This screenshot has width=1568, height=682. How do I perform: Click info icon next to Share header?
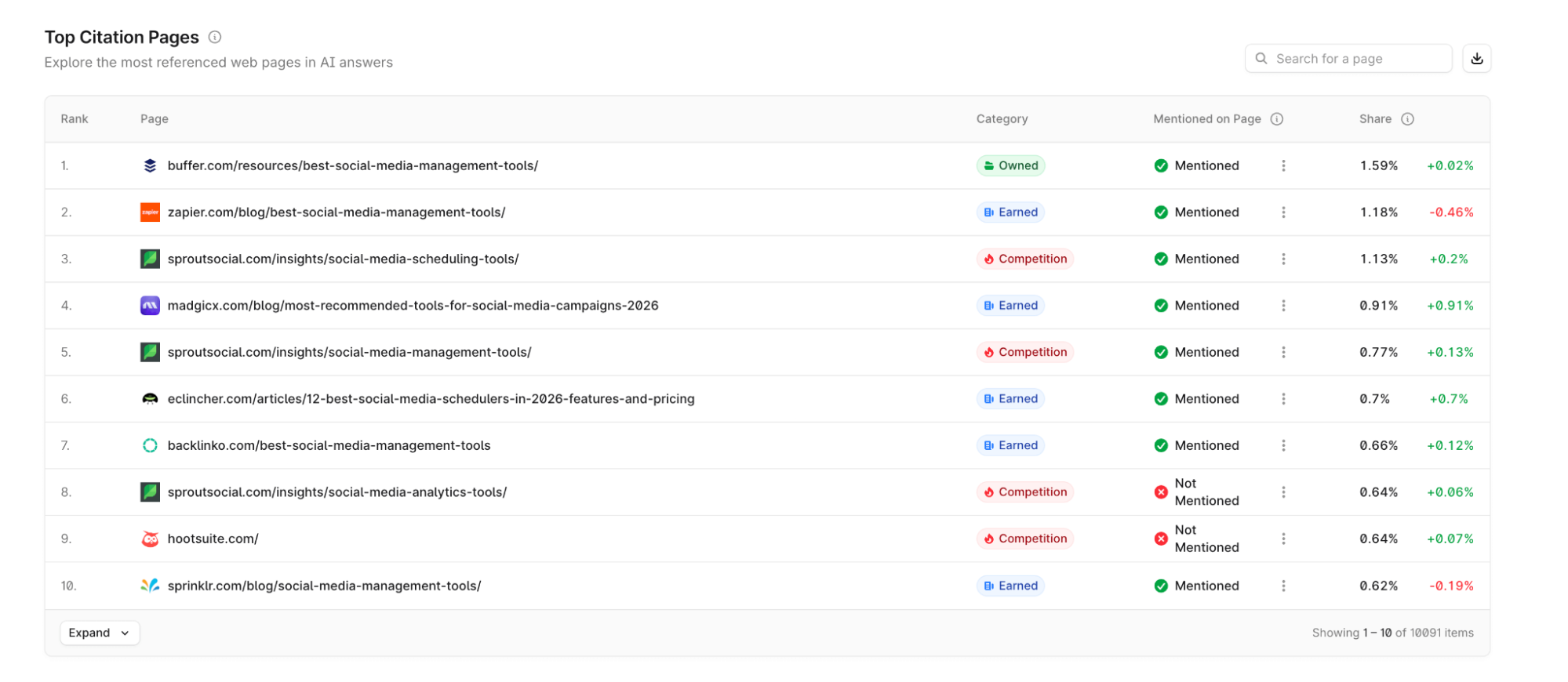(1408, 119)
